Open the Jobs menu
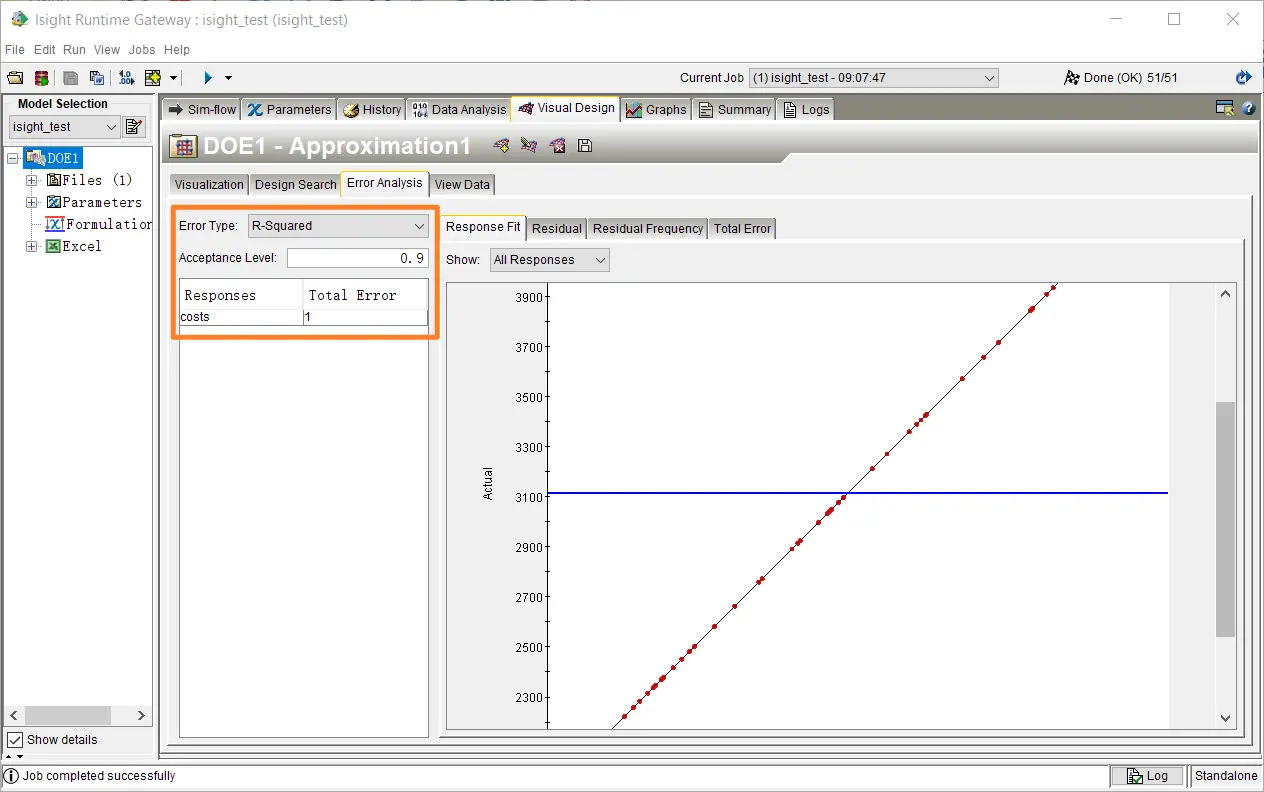 141,50
